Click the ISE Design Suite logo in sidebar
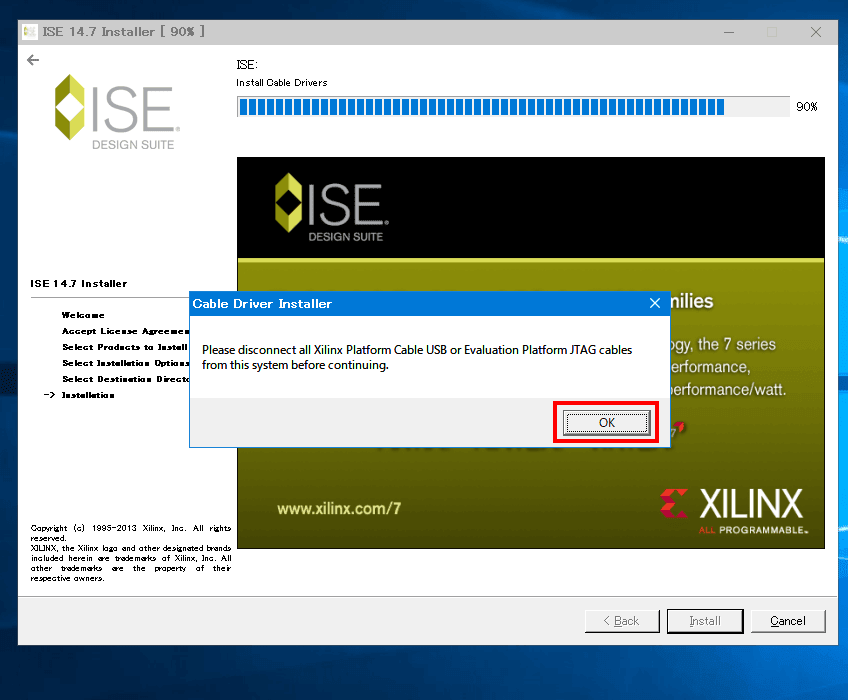 click(117, 112)
